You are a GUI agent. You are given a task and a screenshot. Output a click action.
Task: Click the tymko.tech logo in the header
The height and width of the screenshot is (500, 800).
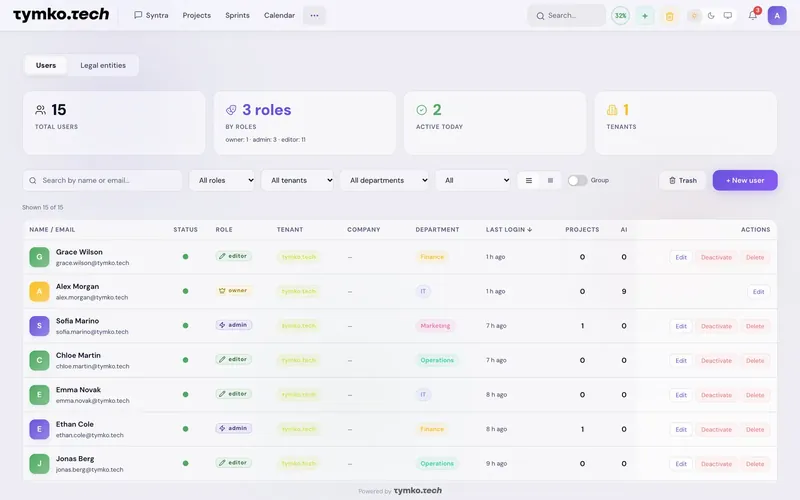tap(61, 15)
